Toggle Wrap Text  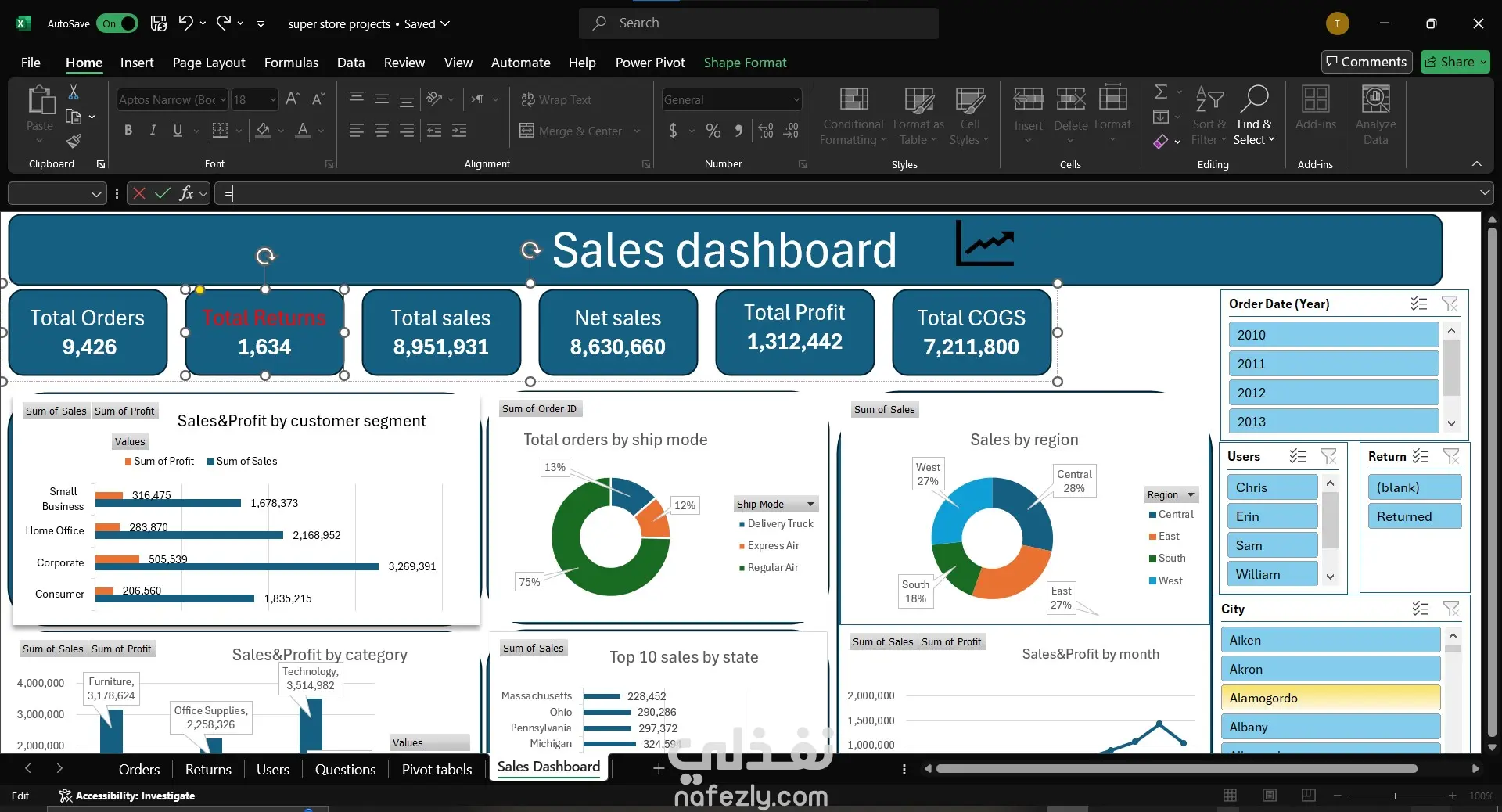556,99
